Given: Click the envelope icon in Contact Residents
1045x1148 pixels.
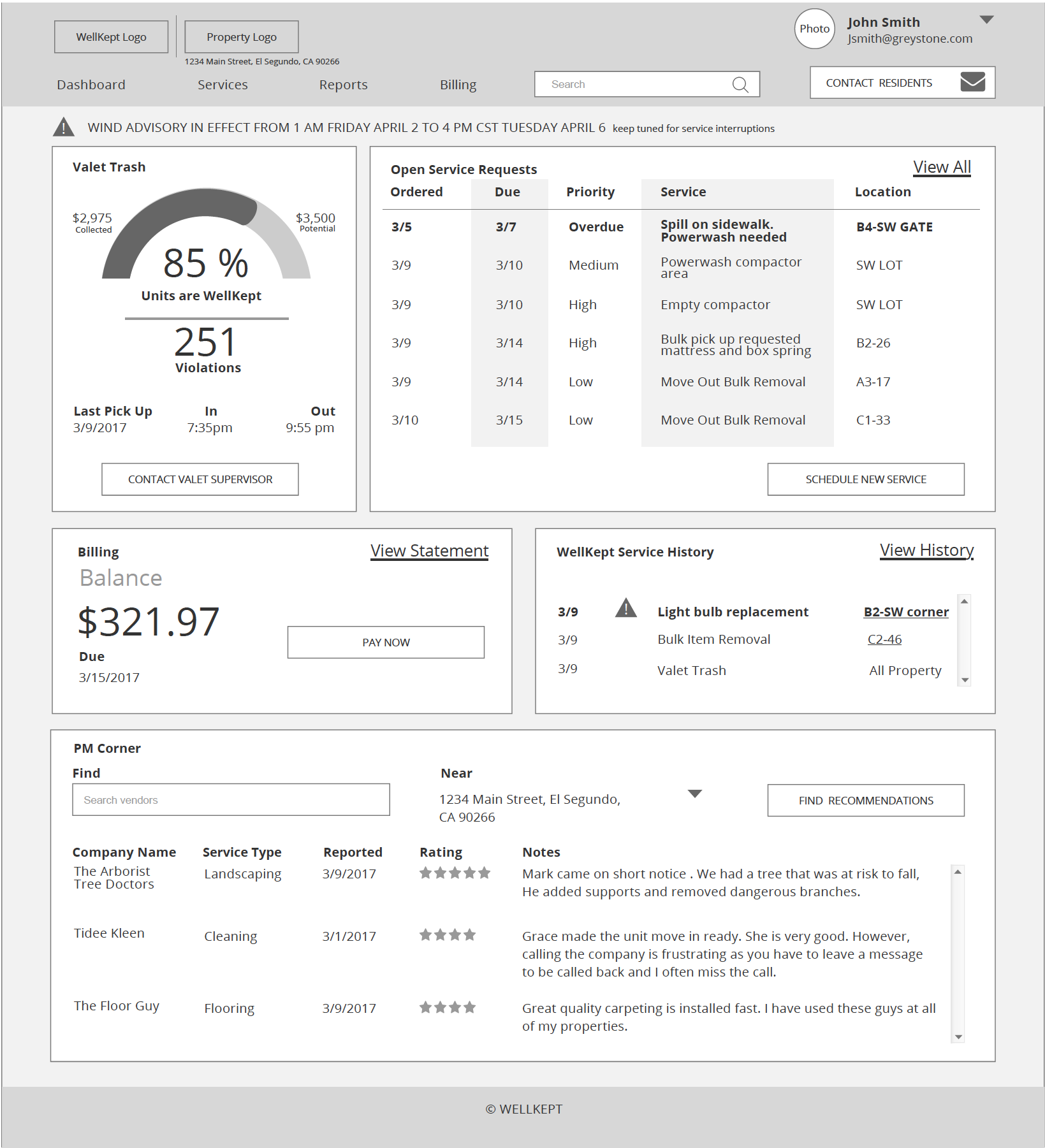Looking at the screenshot, I should (972, 82).
